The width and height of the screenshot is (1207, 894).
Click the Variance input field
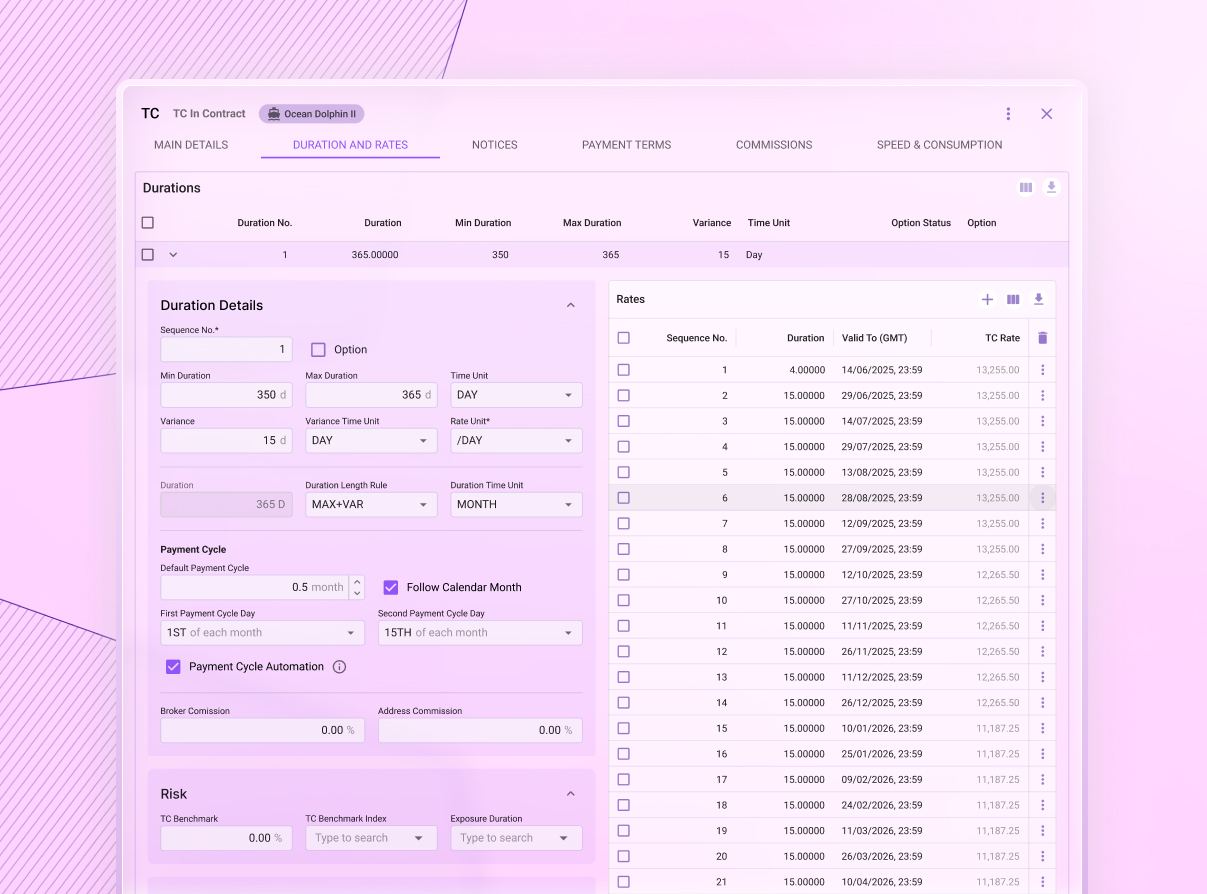coord(226,440)
